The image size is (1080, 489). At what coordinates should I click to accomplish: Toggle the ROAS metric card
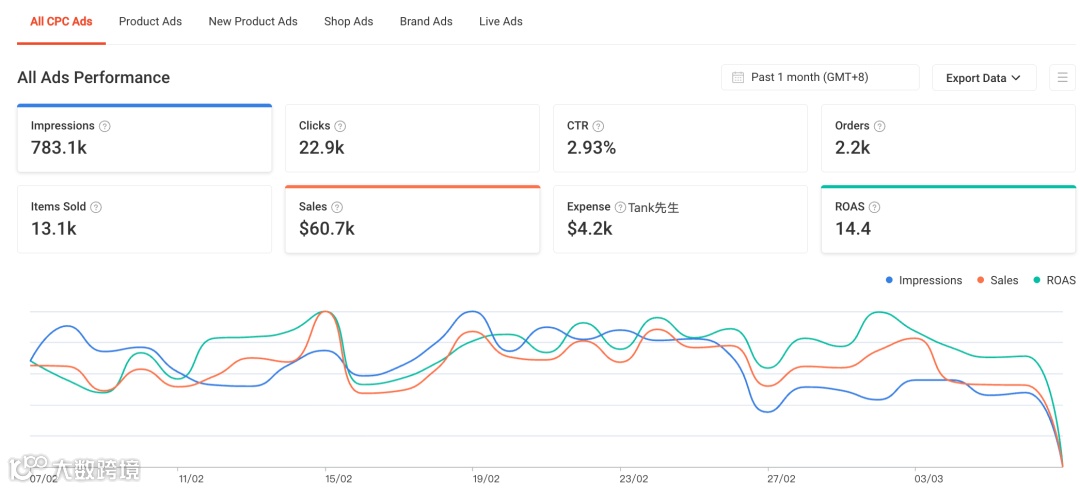click(948, 219)
